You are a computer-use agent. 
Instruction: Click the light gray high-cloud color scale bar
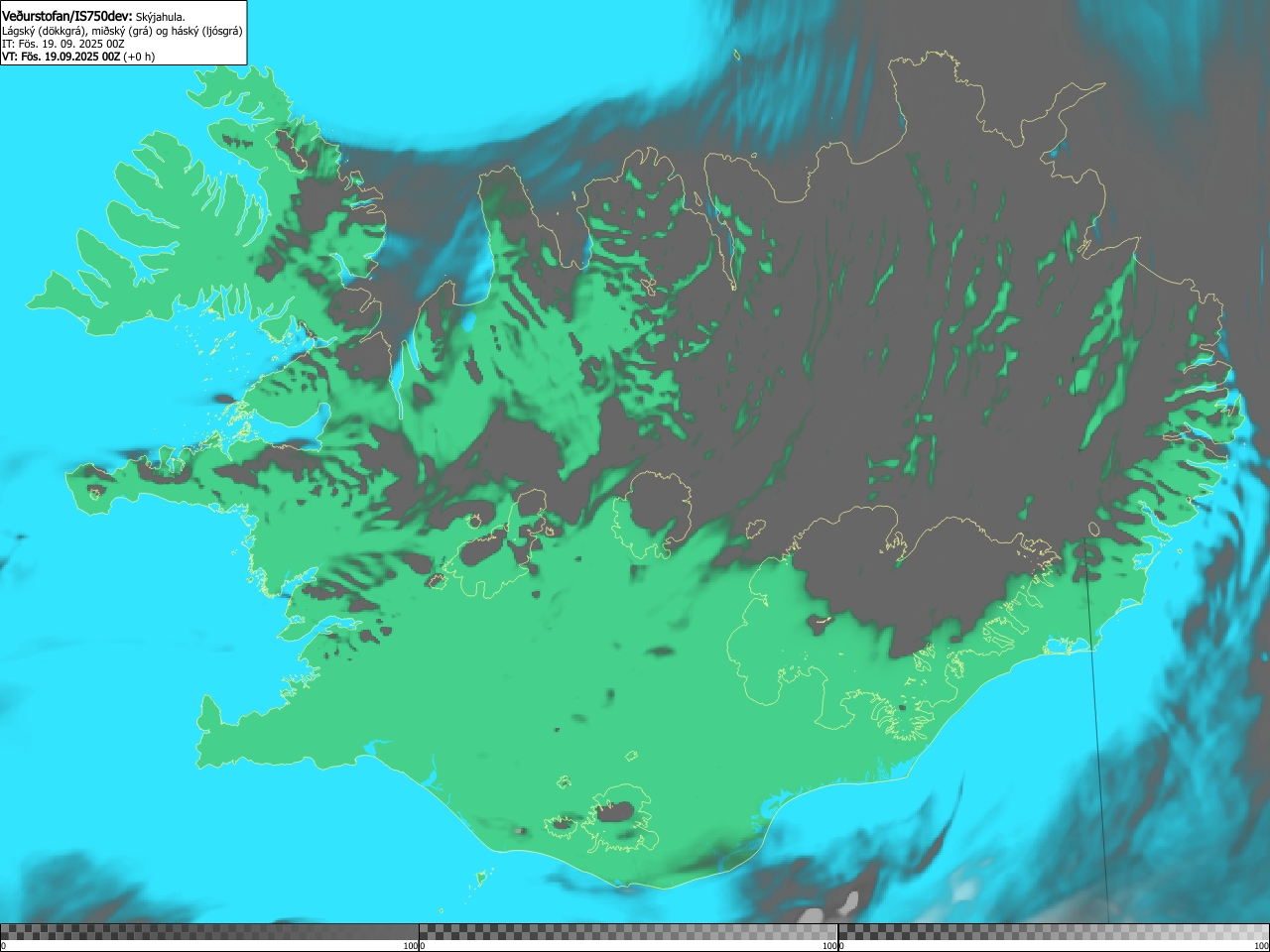(1054, 932)
